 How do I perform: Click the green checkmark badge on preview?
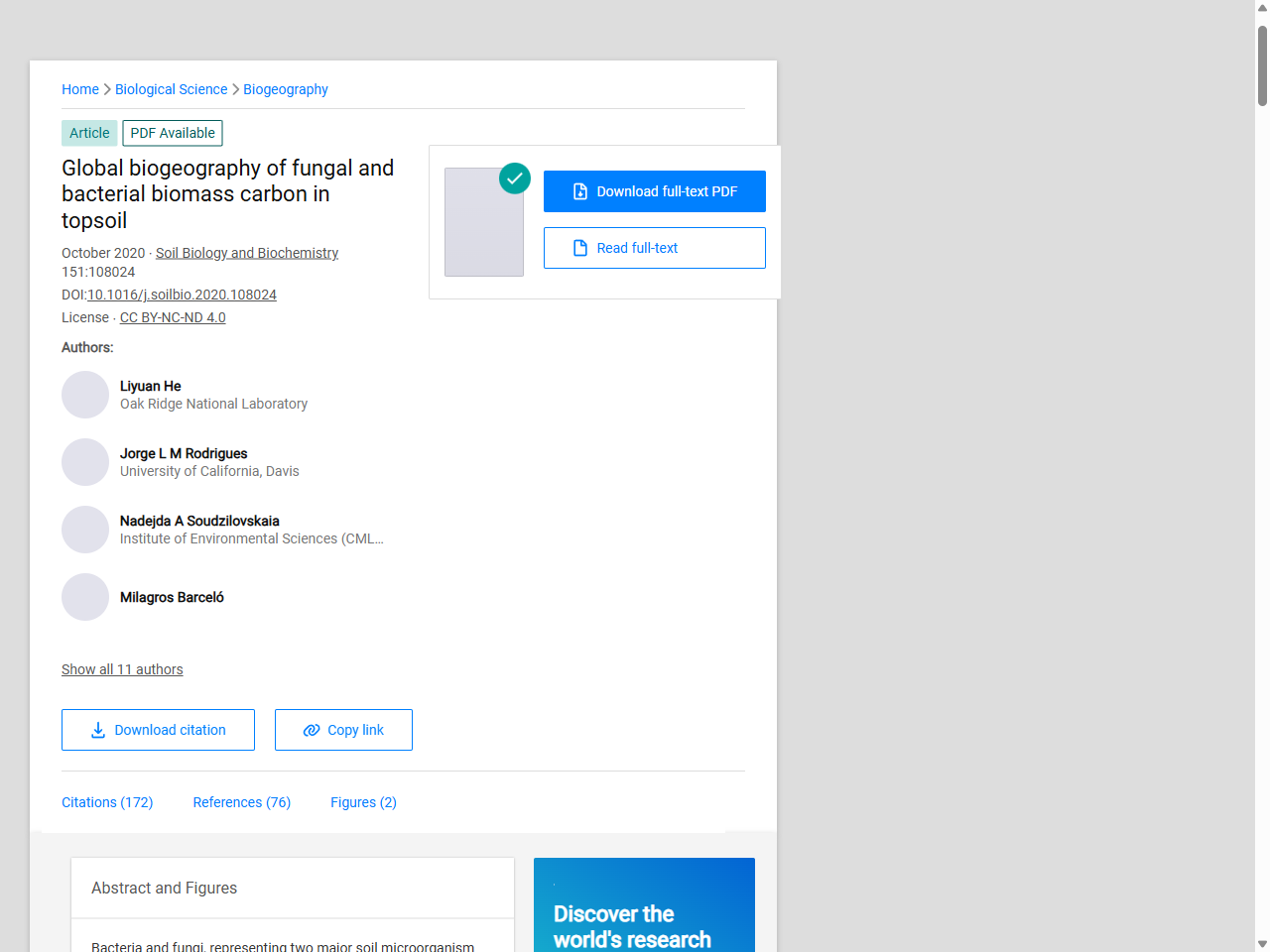(515, 178)
